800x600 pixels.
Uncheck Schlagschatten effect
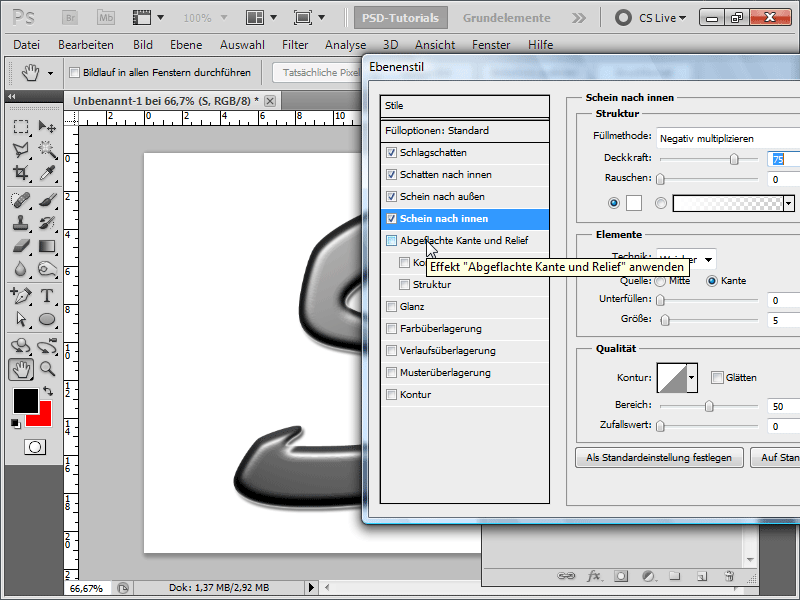click(x=391, y=153)
